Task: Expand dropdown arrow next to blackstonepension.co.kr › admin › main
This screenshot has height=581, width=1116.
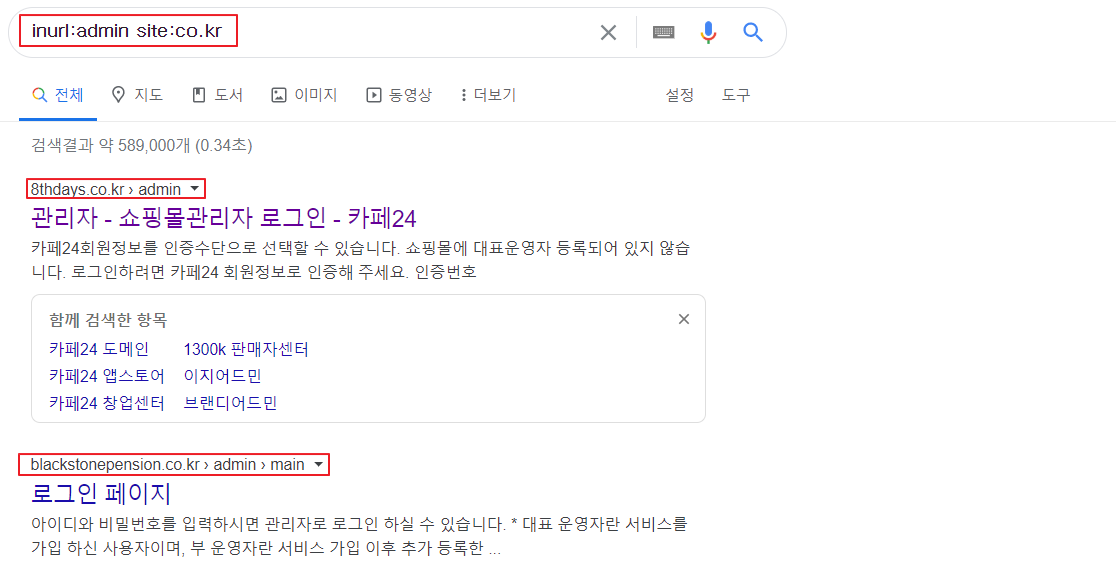Action: (x=318, y=464)
